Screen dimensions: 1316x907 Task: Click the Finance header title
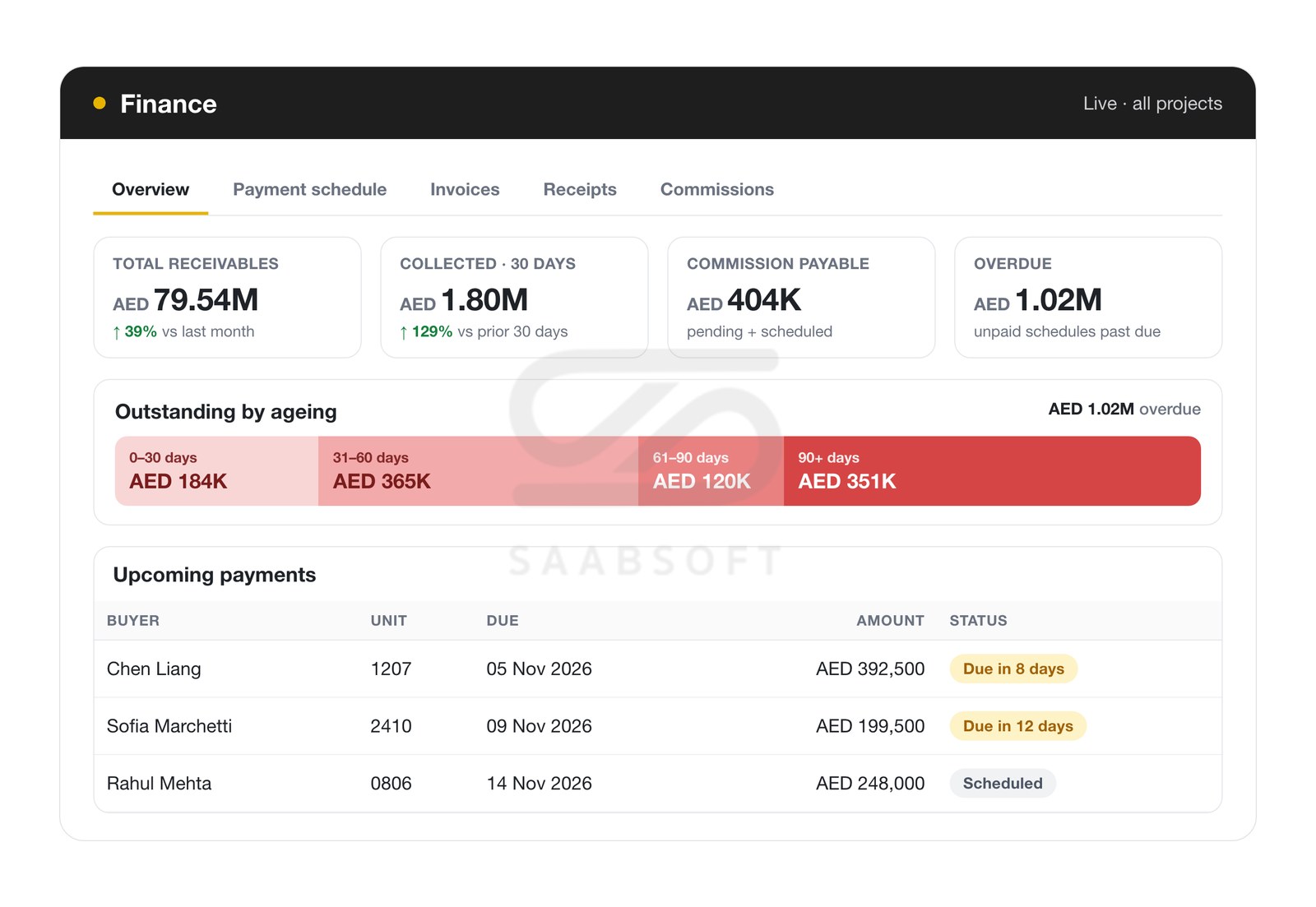click(x=169, y=104)
